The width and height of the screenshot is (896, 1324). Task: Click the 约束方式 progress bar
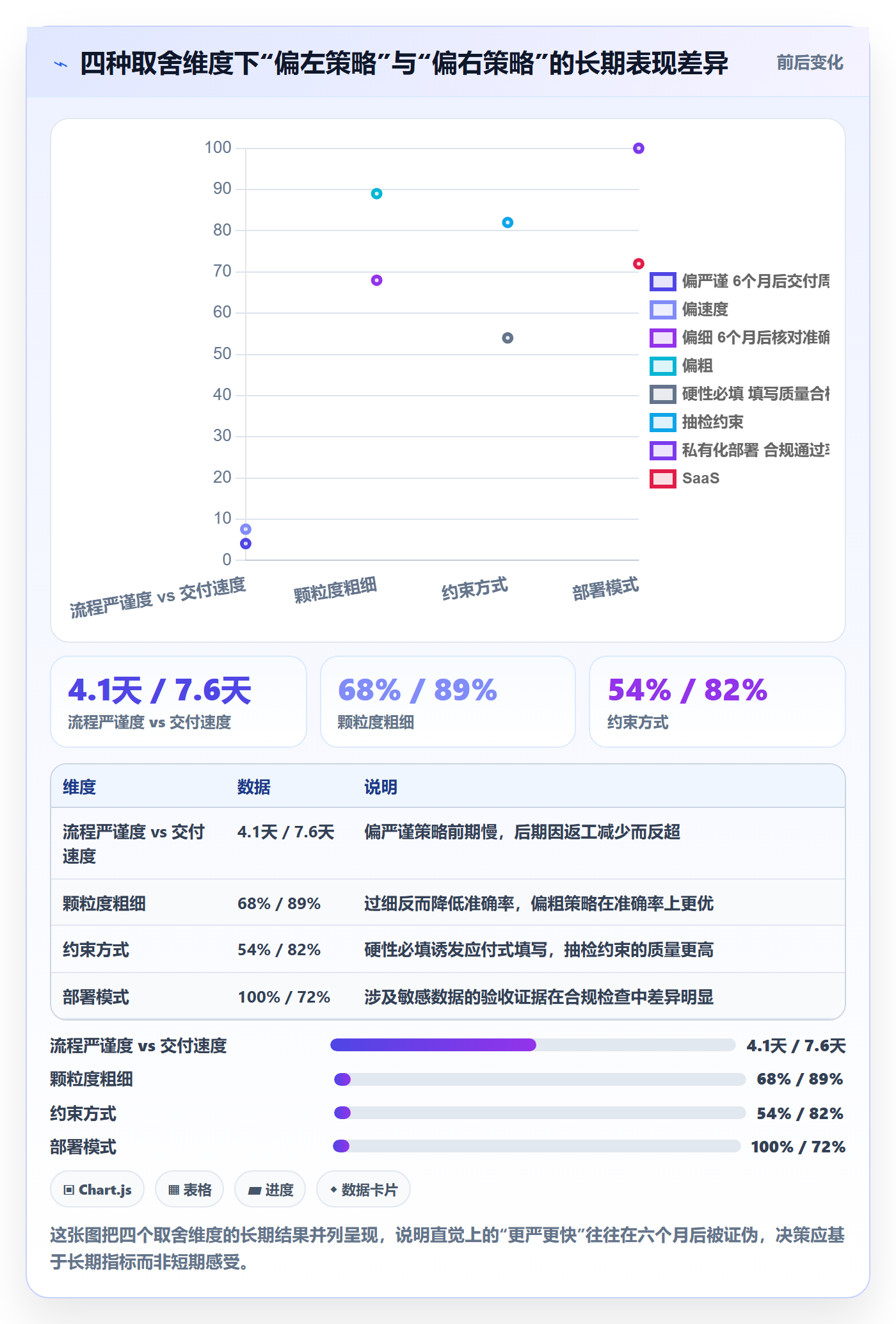point(540,1113)
